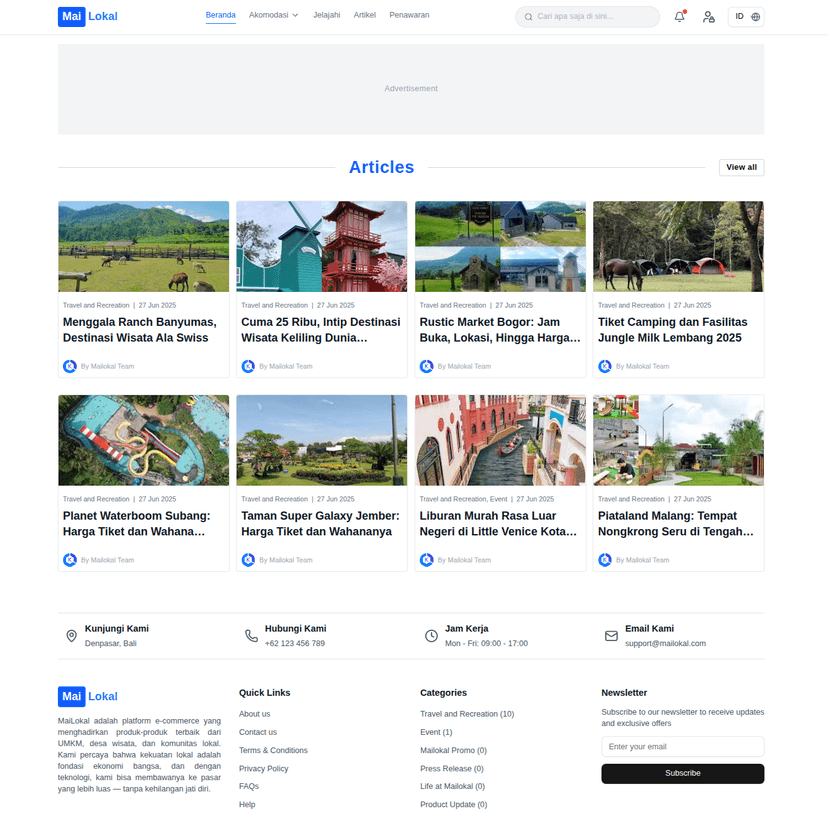Select Penawaran in navigation bar
Screen dimensions: 828x826
coord(409,15)
